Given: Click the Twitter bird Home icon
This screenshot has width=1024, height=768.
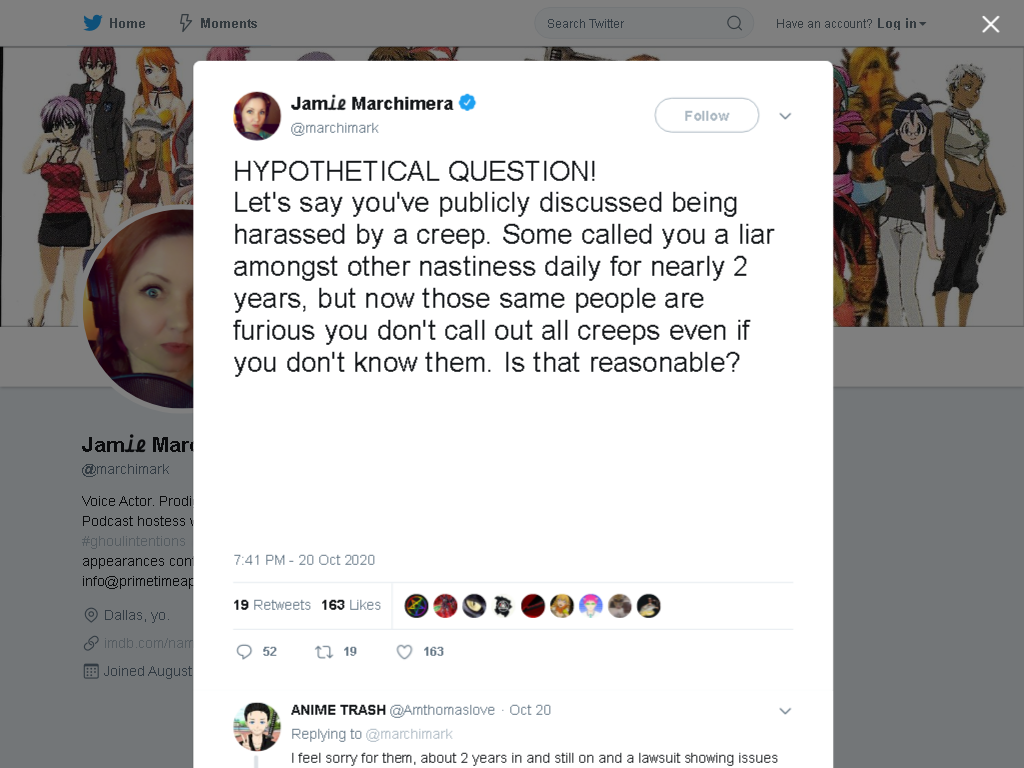Looking at the screenshot, I should [x=92, y=24].
